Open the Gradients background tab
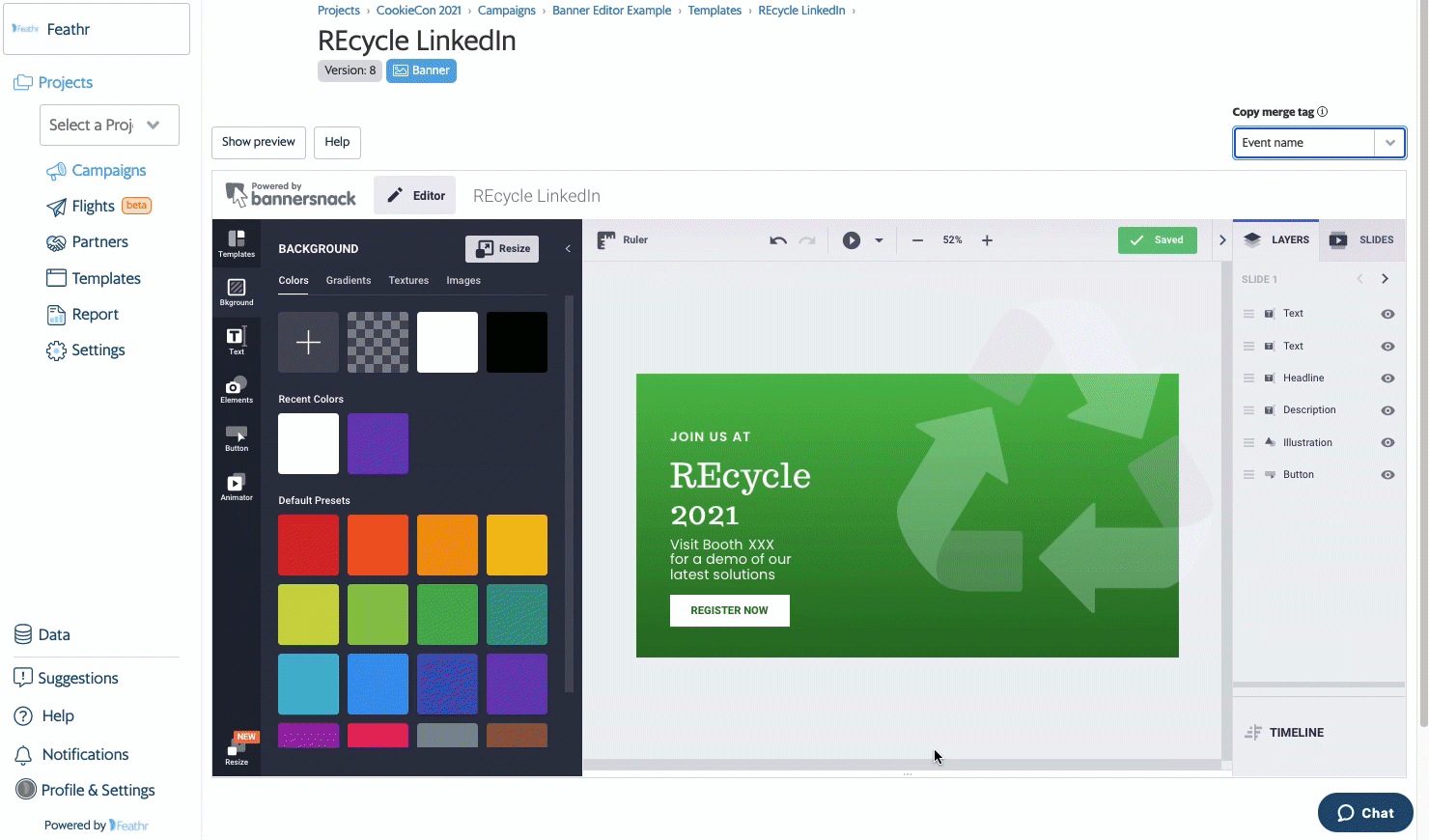 [x=349, y=281]
